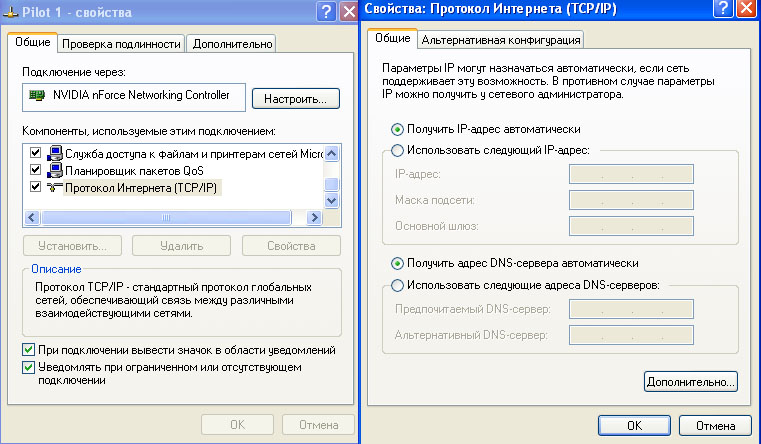
Task: Toggle notify on limited connectivity checkbox
Action: point(28,368)
